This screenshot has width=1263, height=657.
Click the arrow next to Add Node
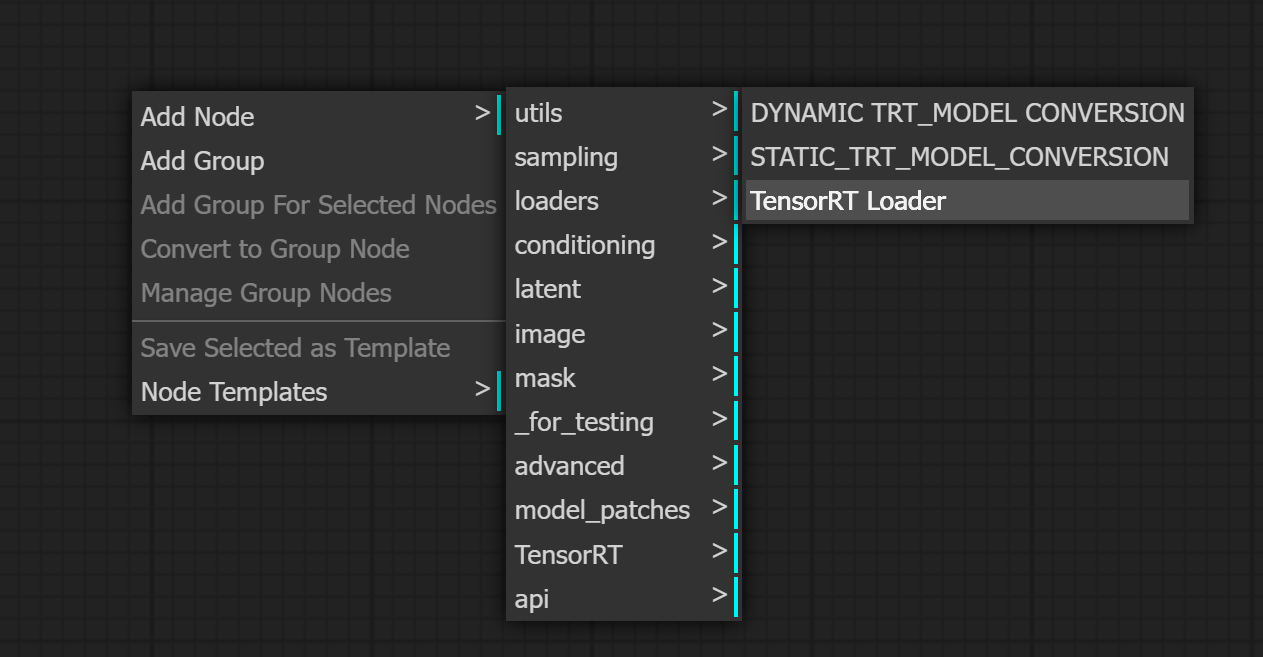click(482, 114)
